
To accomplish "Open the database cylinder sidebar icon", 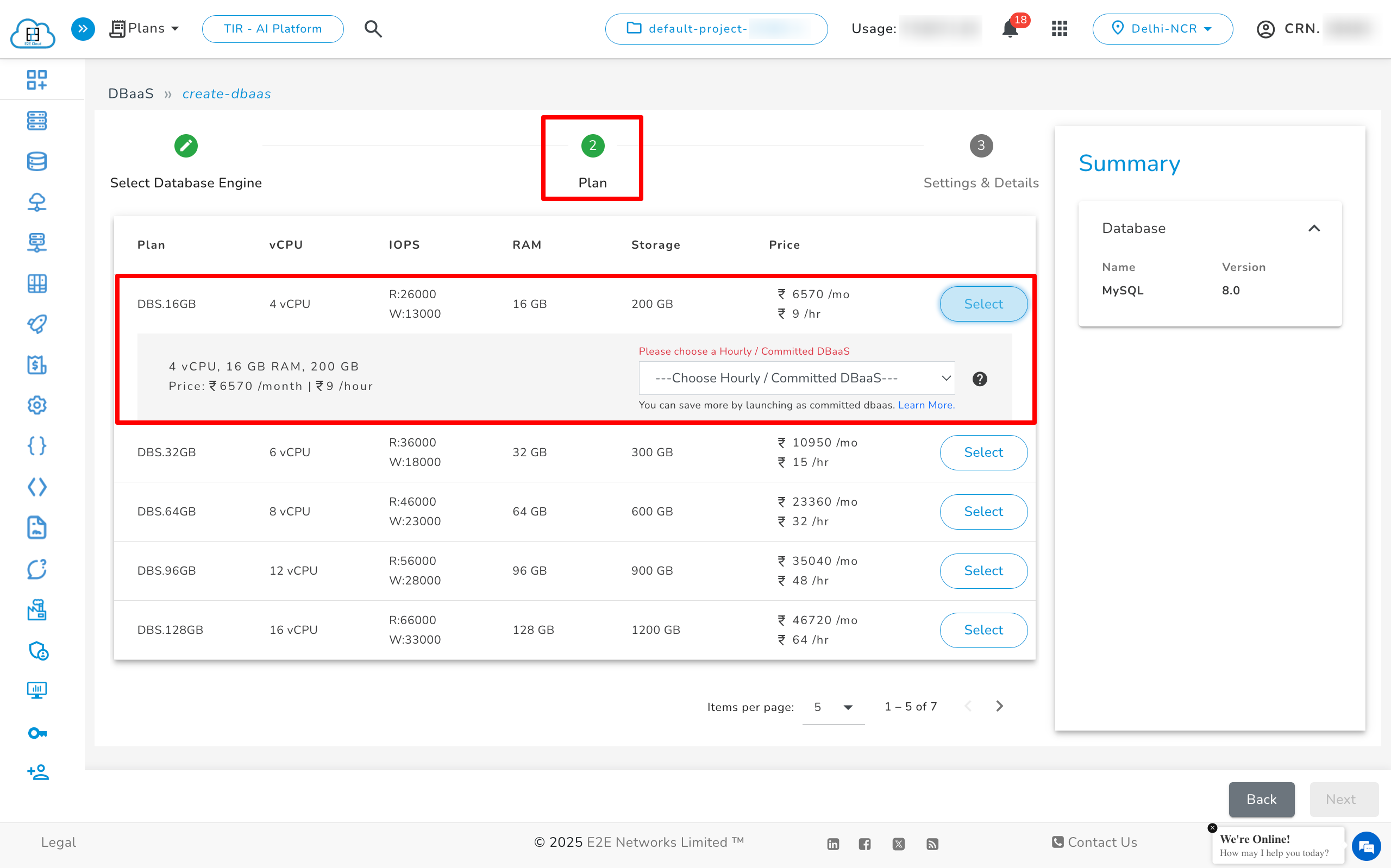I will pos(37,161).
